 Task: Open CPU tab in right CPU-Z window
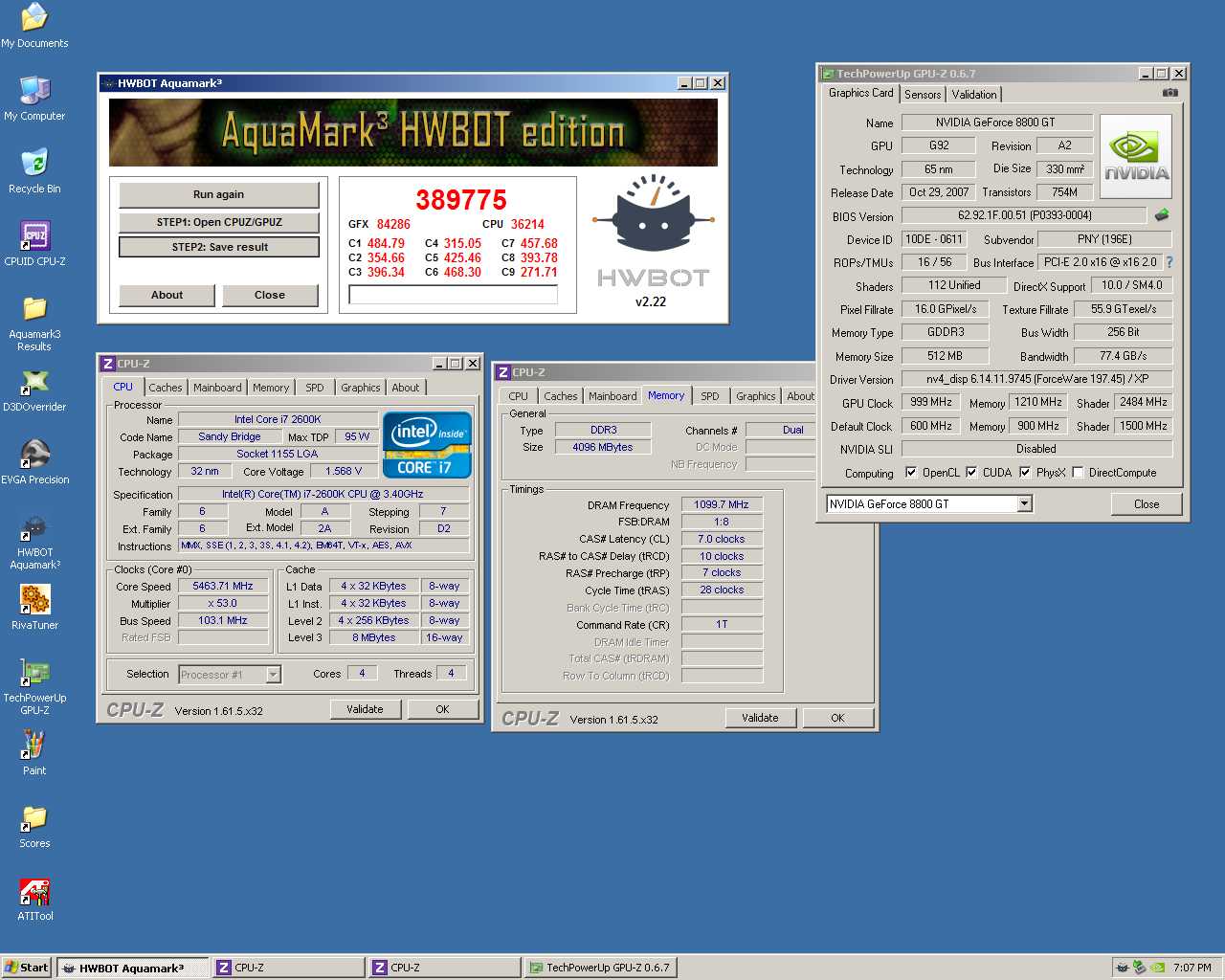[x=519, y=396]
